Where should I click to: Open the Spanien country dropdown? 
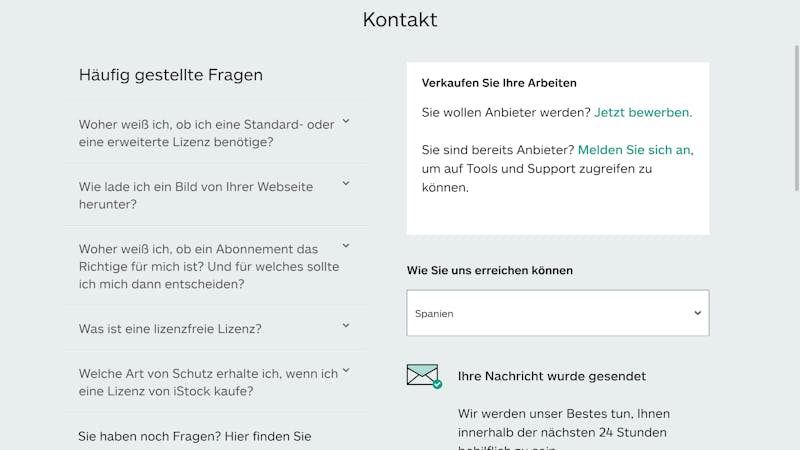click(558, 313)
